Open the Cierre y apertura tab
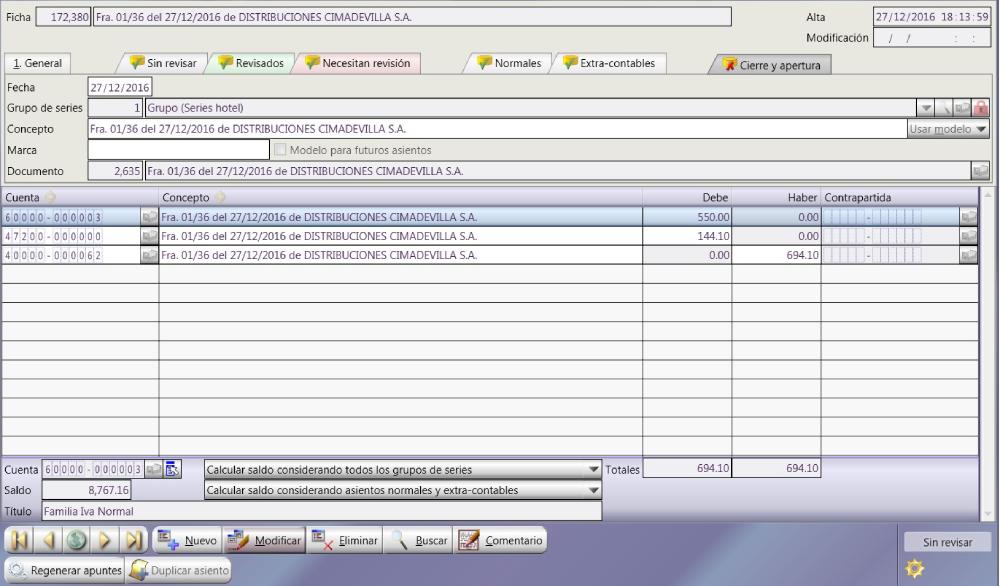 pos(769,64)
